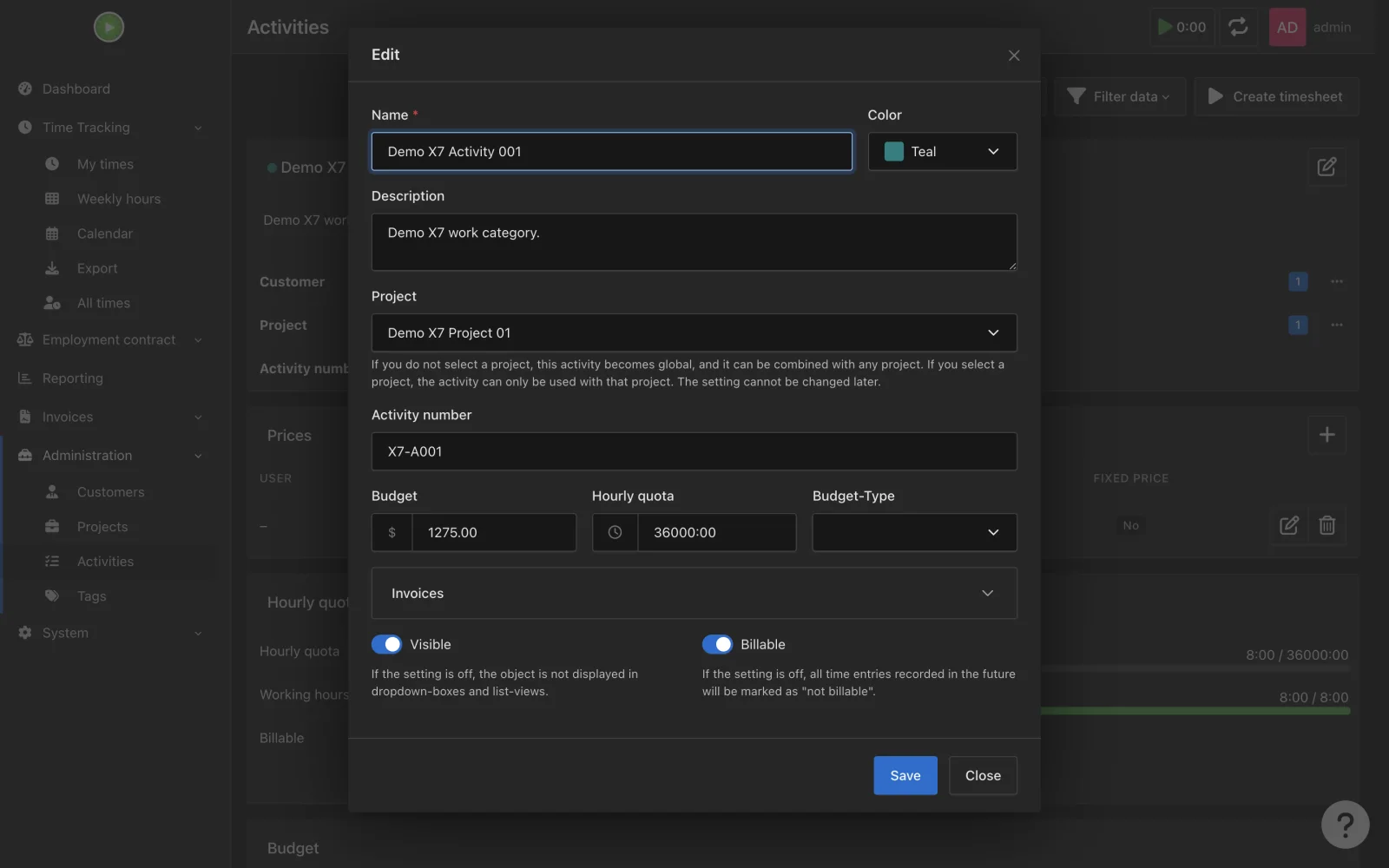Click the Hourly quota field

716,532
